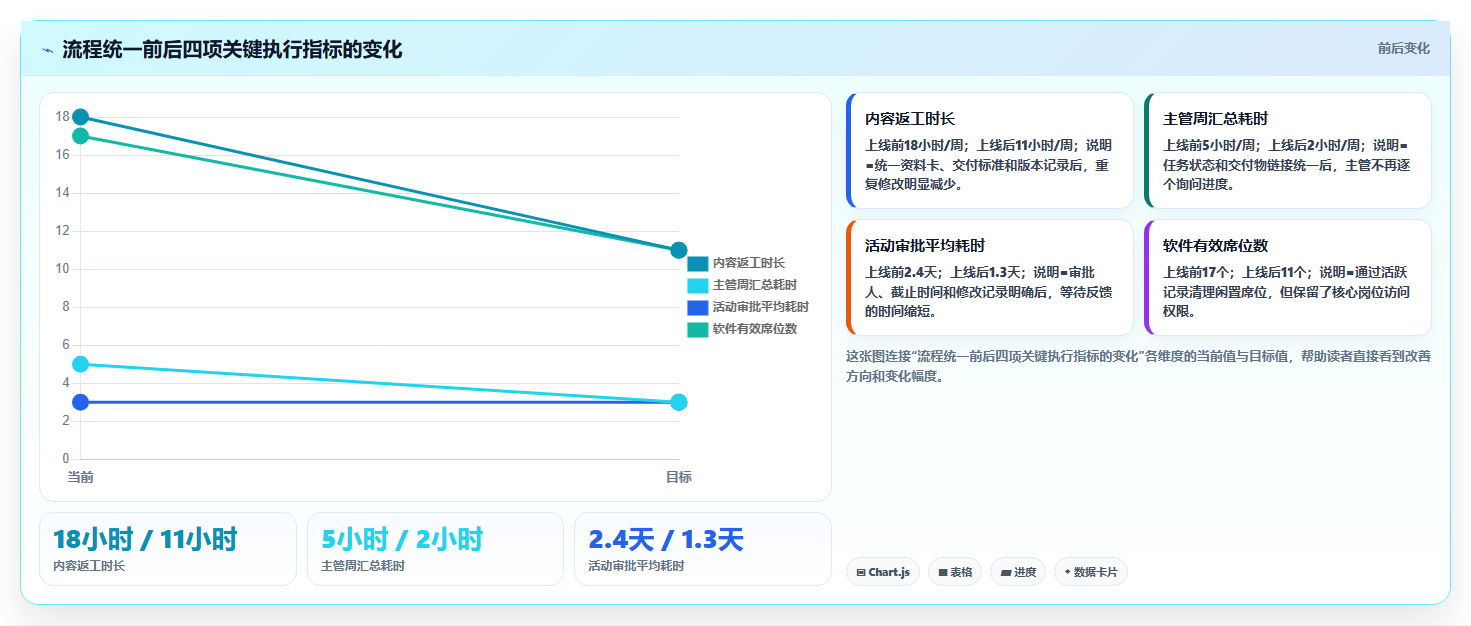
Task: Click the 软件有效席位数 data point at 17
Action: (x=81, y=136)
